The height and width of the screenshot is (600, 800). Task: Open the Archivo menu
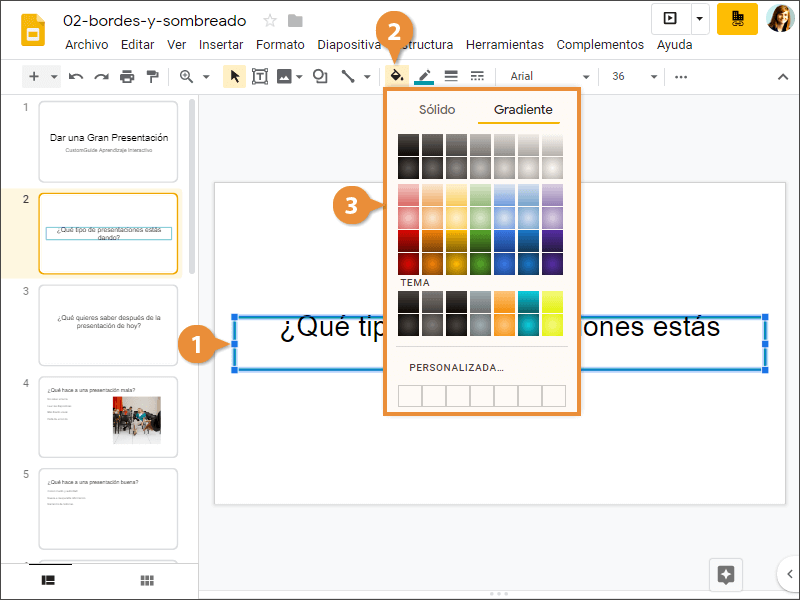point(87,45)
